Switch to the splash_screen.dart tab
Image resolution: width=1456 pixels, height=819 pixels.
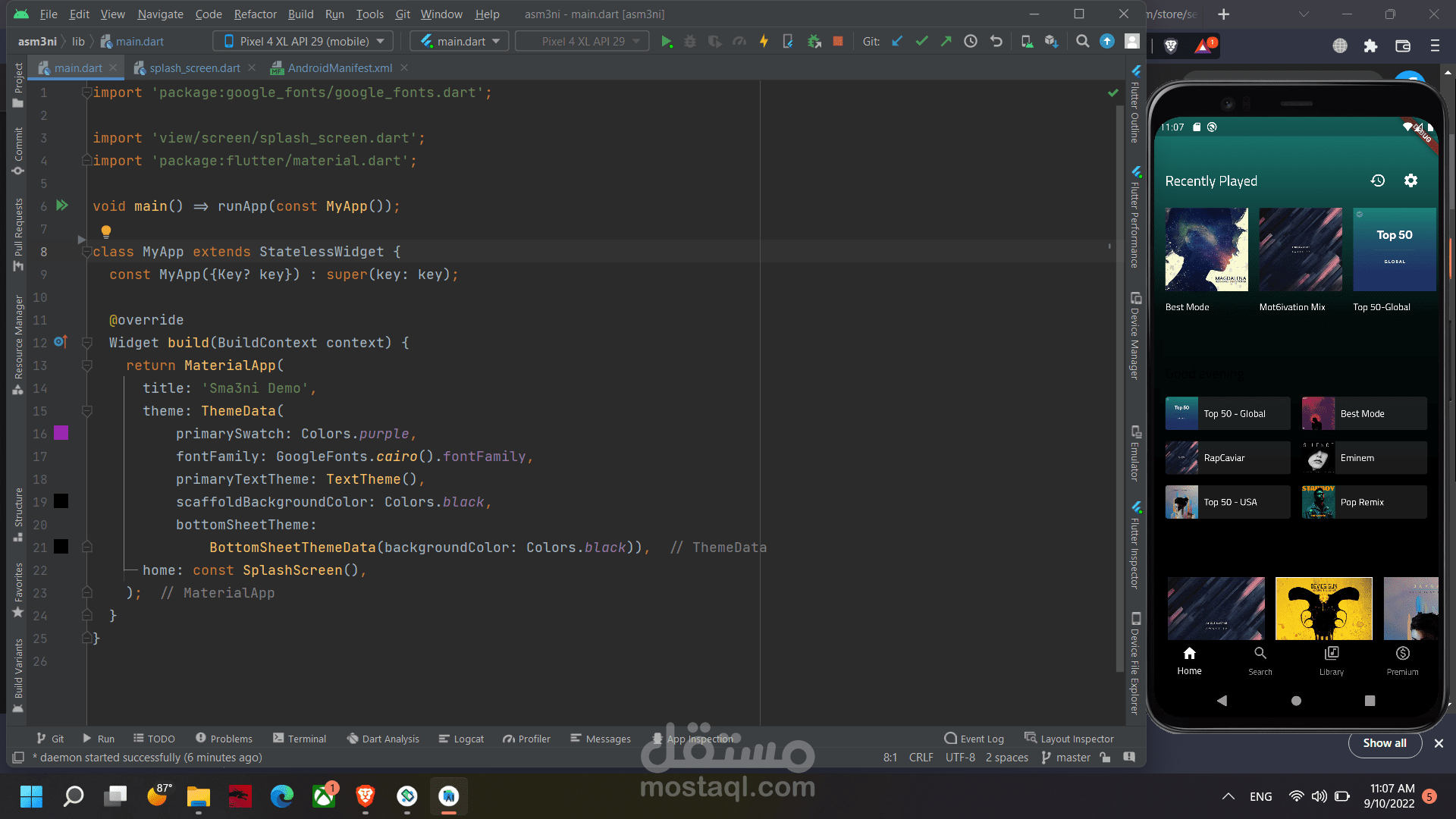194,68
